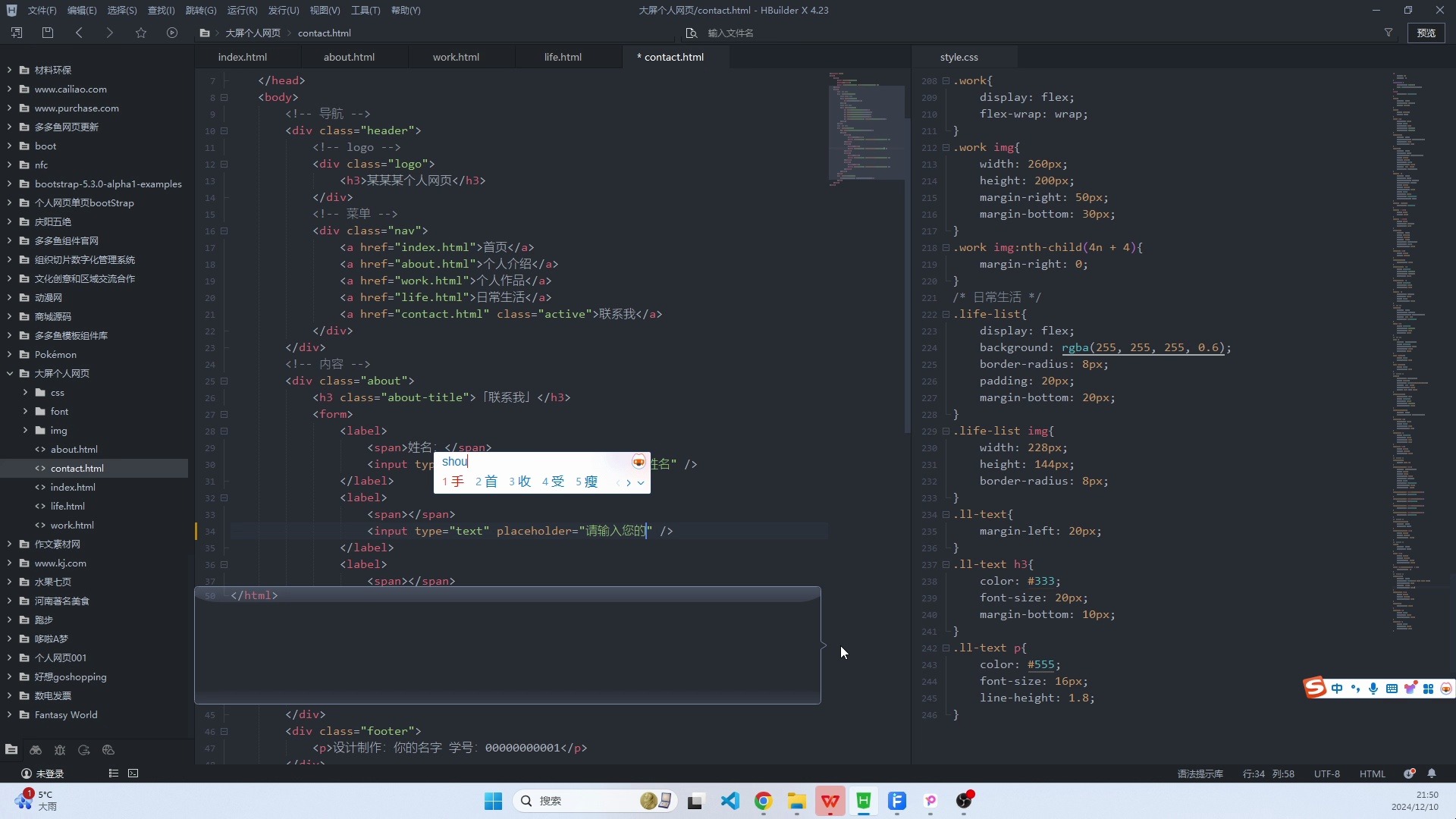Collapse the 大屏个人网页 project folder

click(x=9, y=373)
